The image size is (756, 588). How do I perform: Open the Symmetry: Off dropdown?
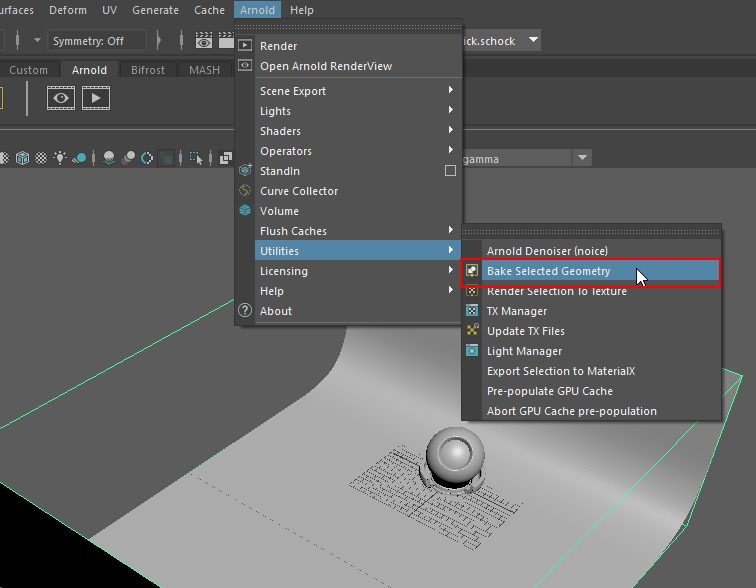tap(97, 41)
